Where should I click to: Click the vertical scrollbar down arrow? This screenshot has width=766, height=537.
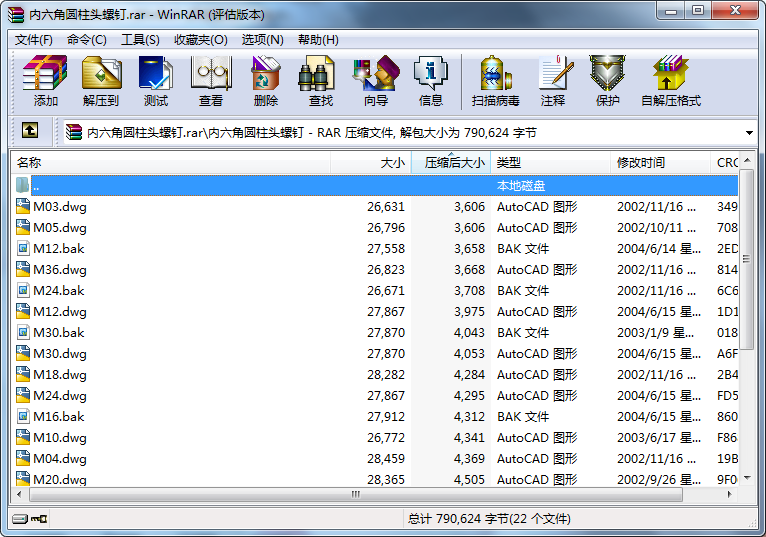pos(746,478)
